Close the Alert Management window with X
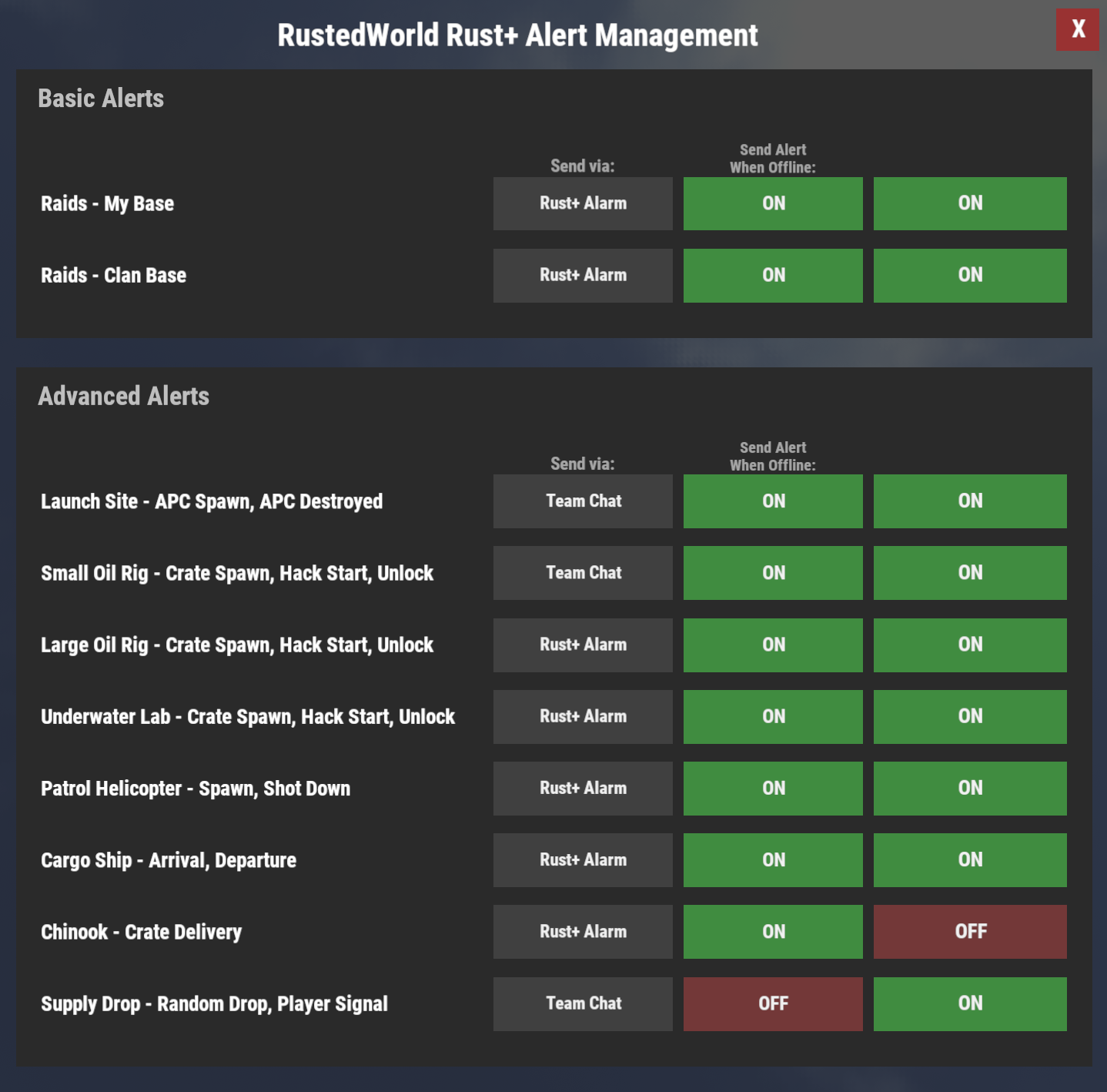Viewport: 1107px width, 1092px height. (x=1077, y=30)
